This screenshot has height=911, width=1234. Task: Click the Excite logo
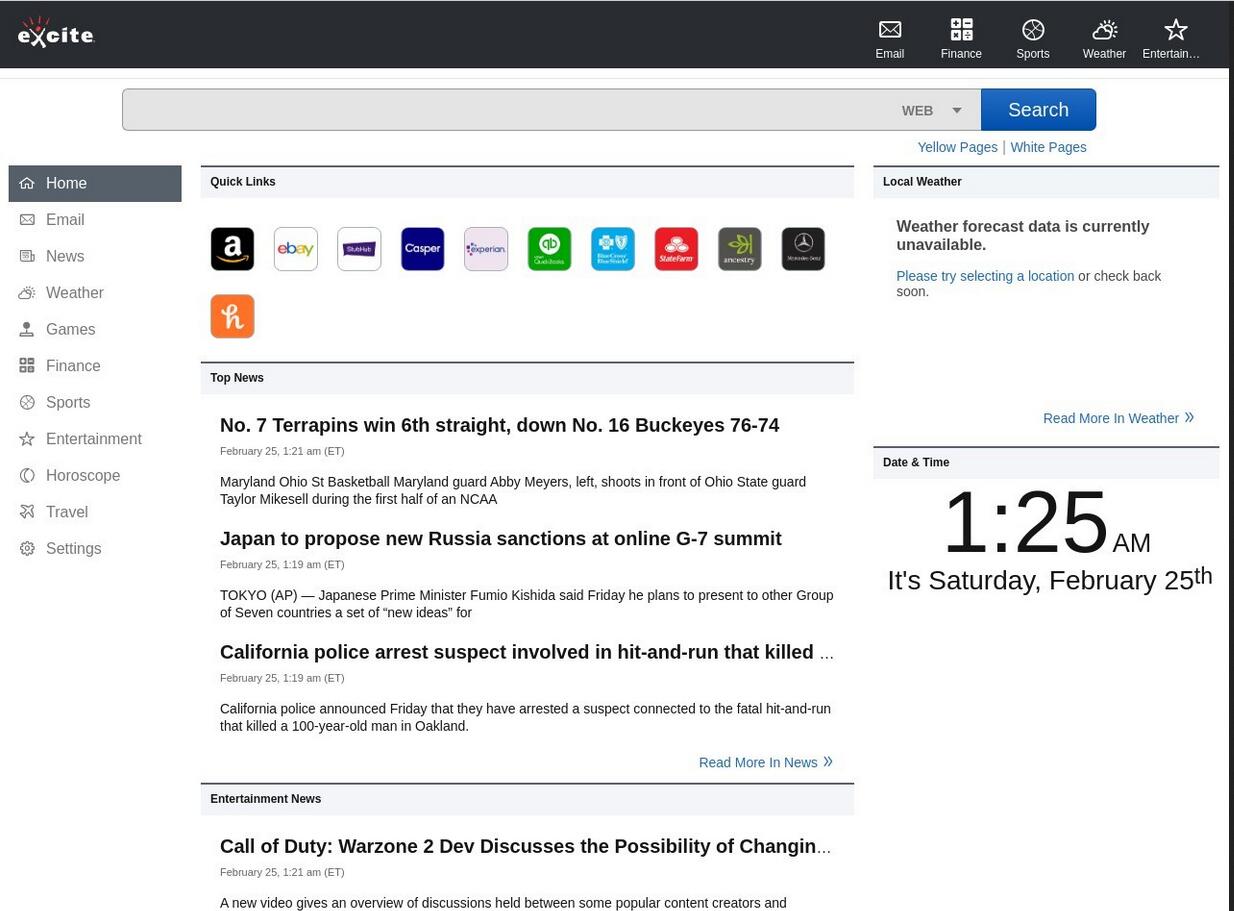click(56, 33)
